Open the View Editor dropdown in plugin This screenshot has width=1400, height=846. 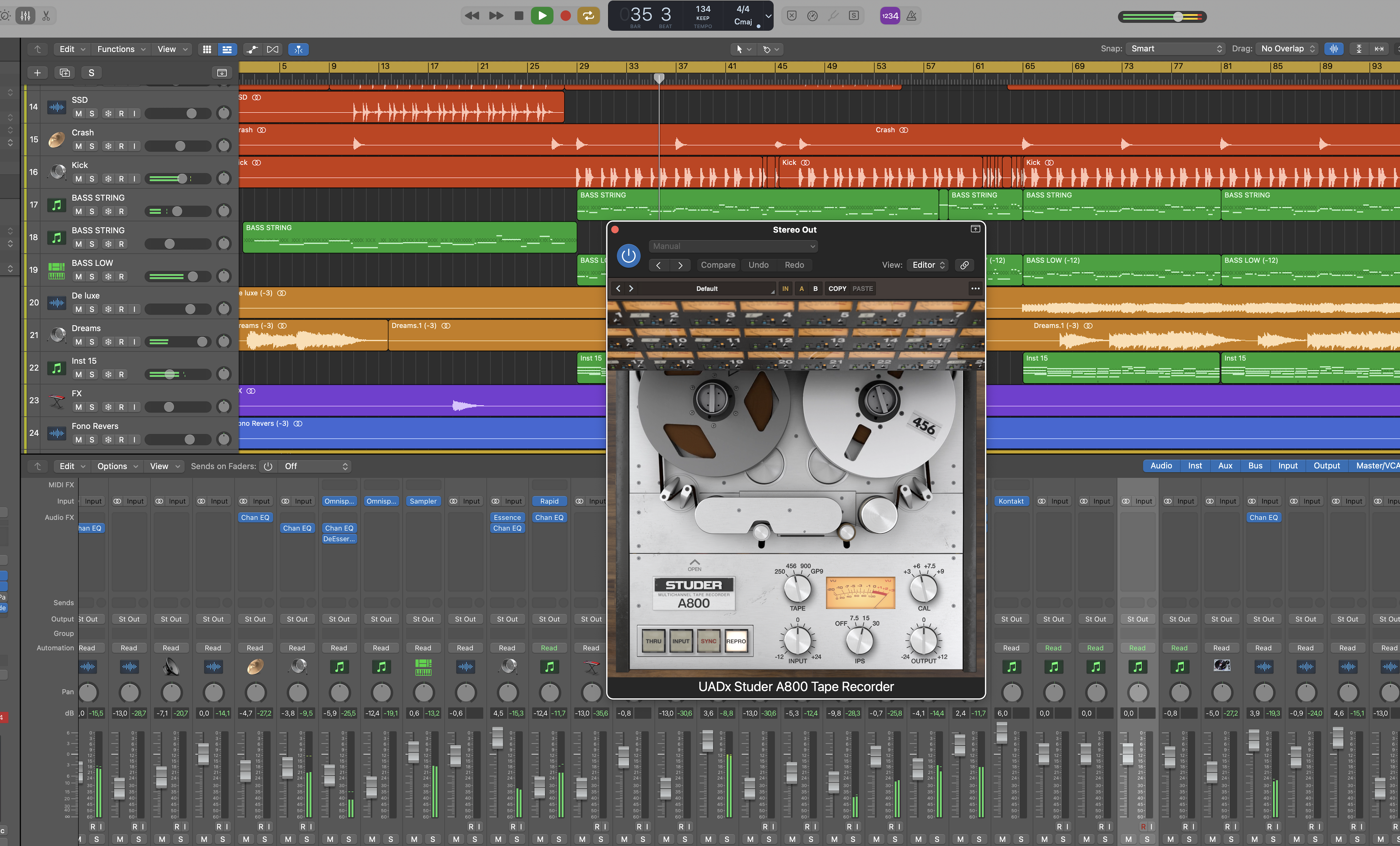tap(928, 265)
